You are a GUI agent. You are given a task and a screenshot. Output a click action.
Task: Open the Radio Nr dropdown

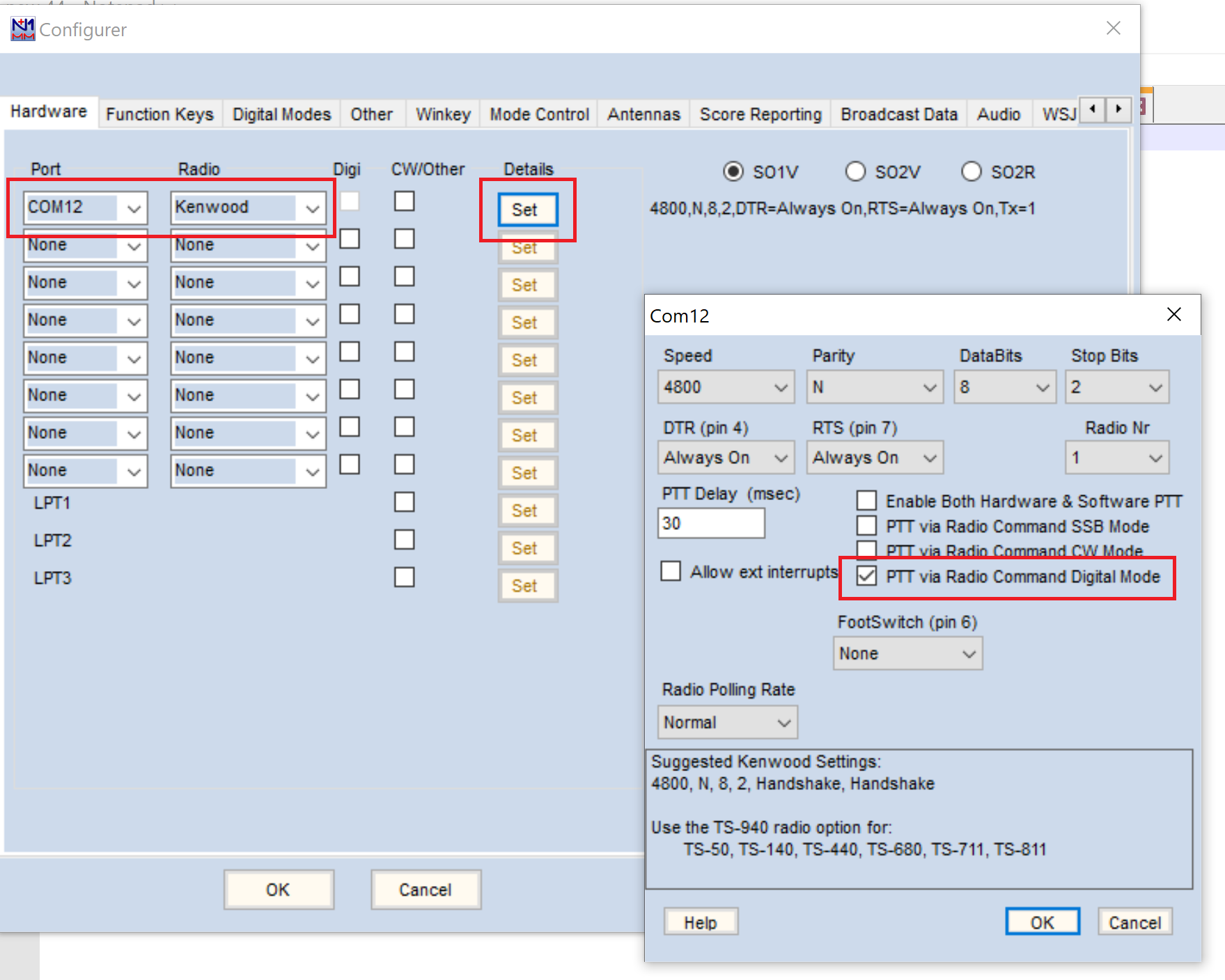[x=1117, y=458]
